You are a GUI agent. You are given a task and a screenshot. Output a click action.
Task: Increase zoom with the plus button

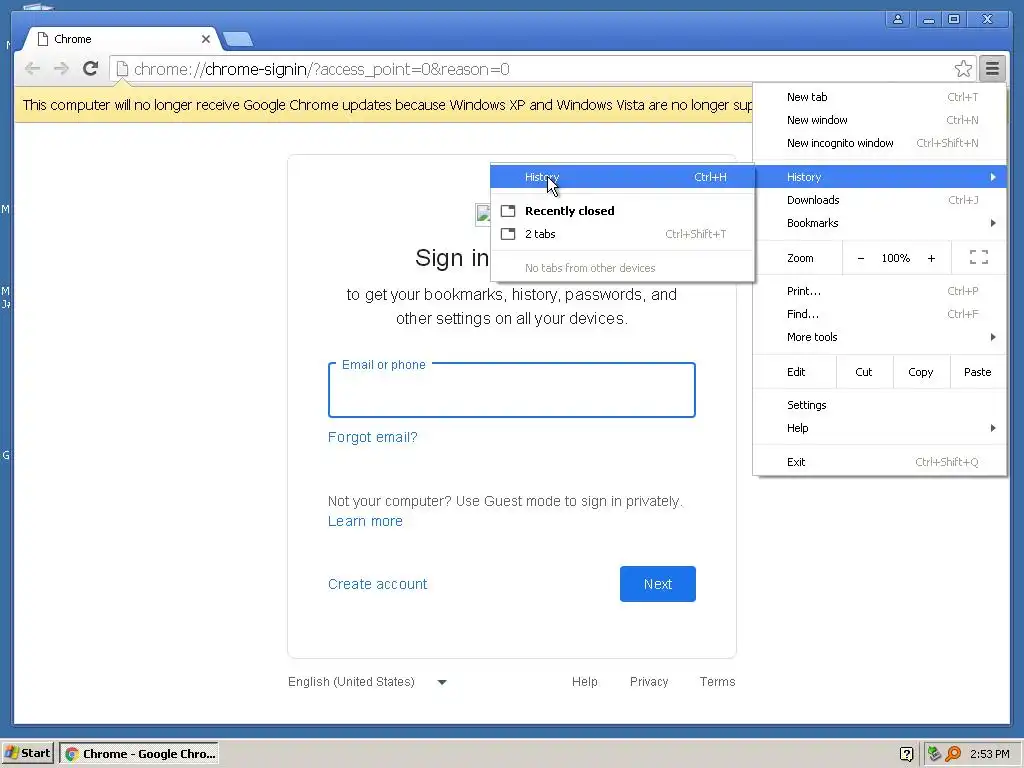click(x=931, y=258)
